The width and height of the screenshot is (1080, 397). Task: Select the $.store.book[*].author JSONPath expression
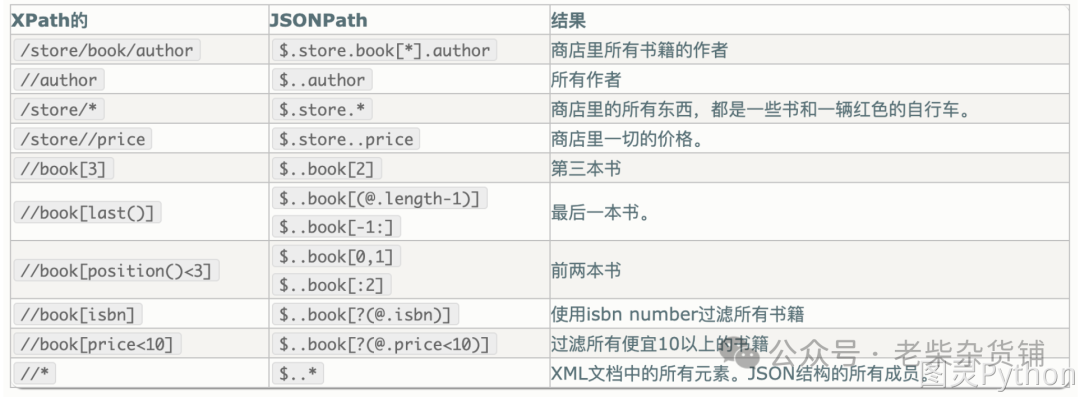(x=384, y=50)
